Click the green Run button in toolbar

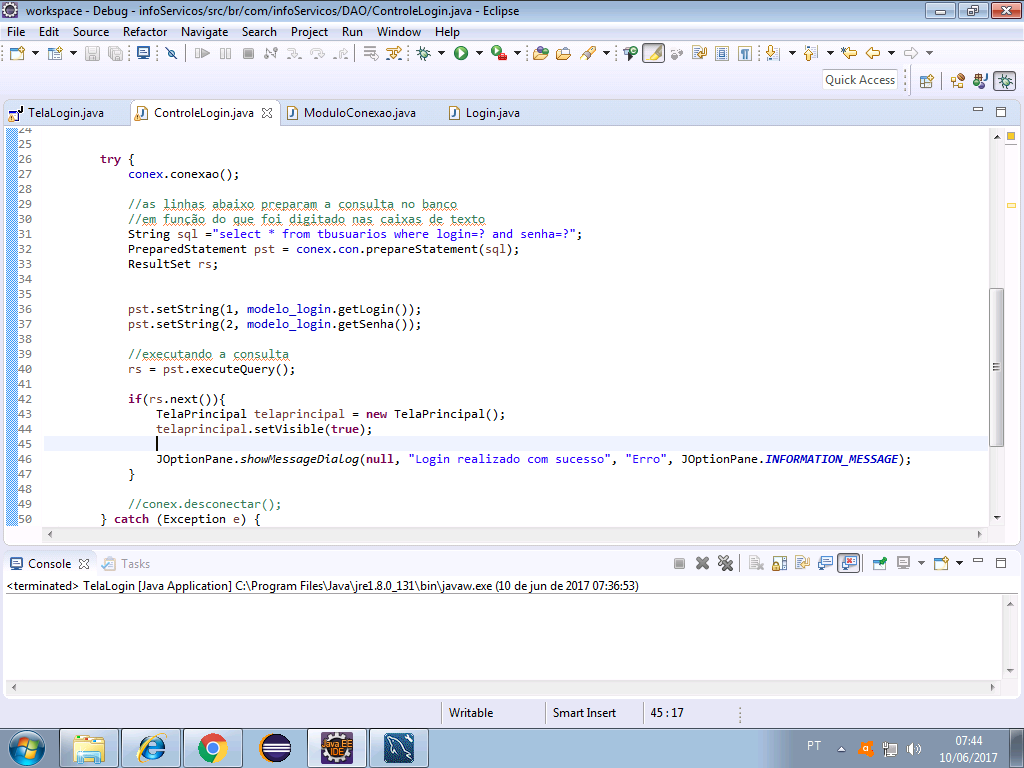point(461,53)
